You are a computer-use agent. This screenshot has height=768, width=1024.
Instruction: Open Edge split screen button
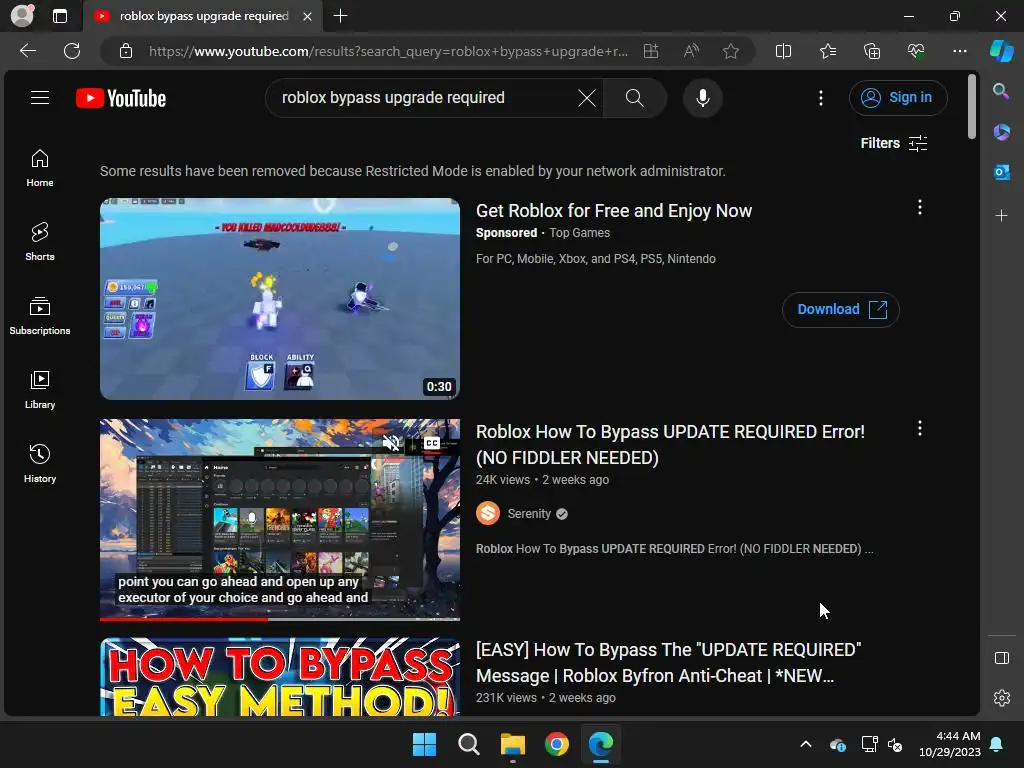[783, 51]
